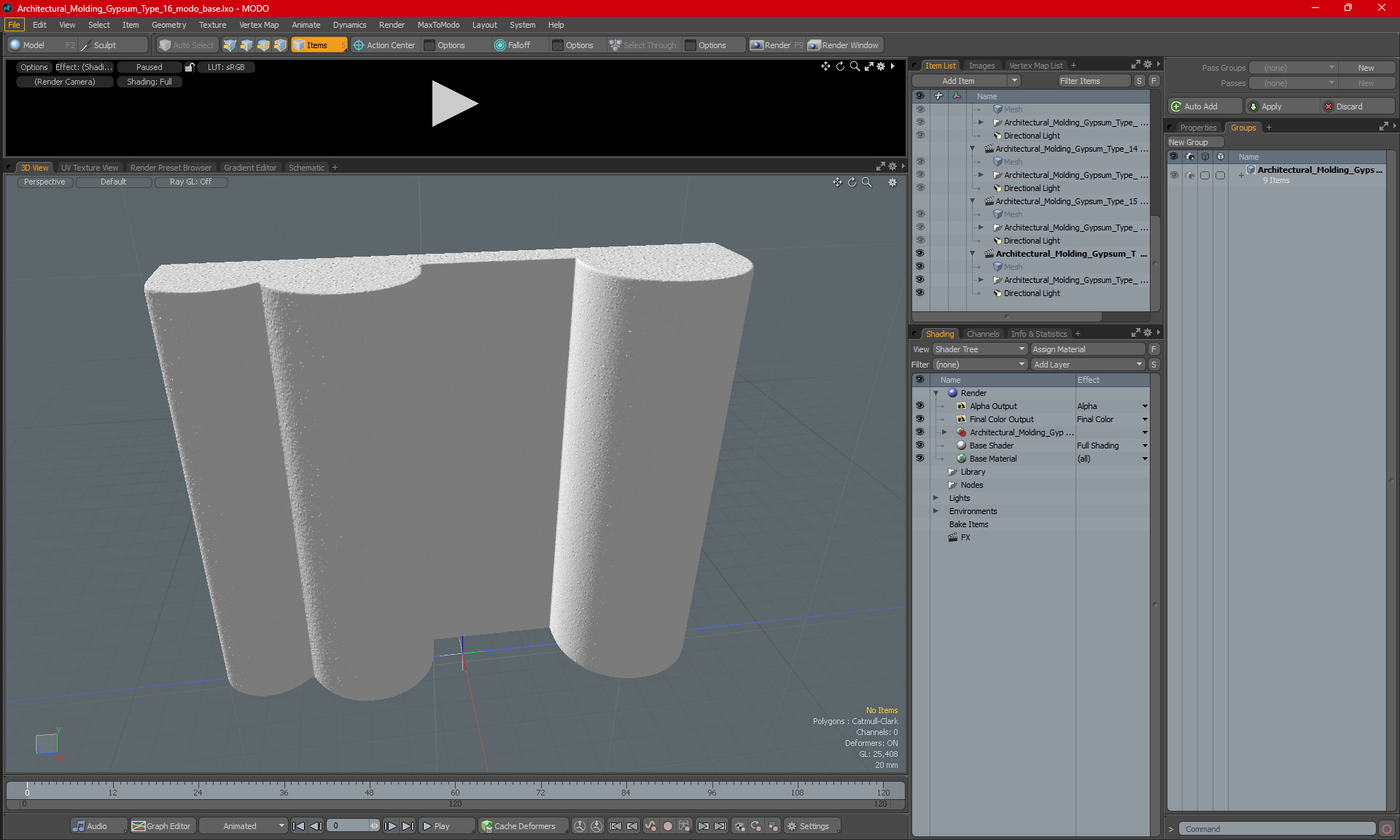This screenshot has height=840, width=1400.
Task: Open the Shader Tree view dropdown
Action: pyautogui.click(x=979, y=349)
